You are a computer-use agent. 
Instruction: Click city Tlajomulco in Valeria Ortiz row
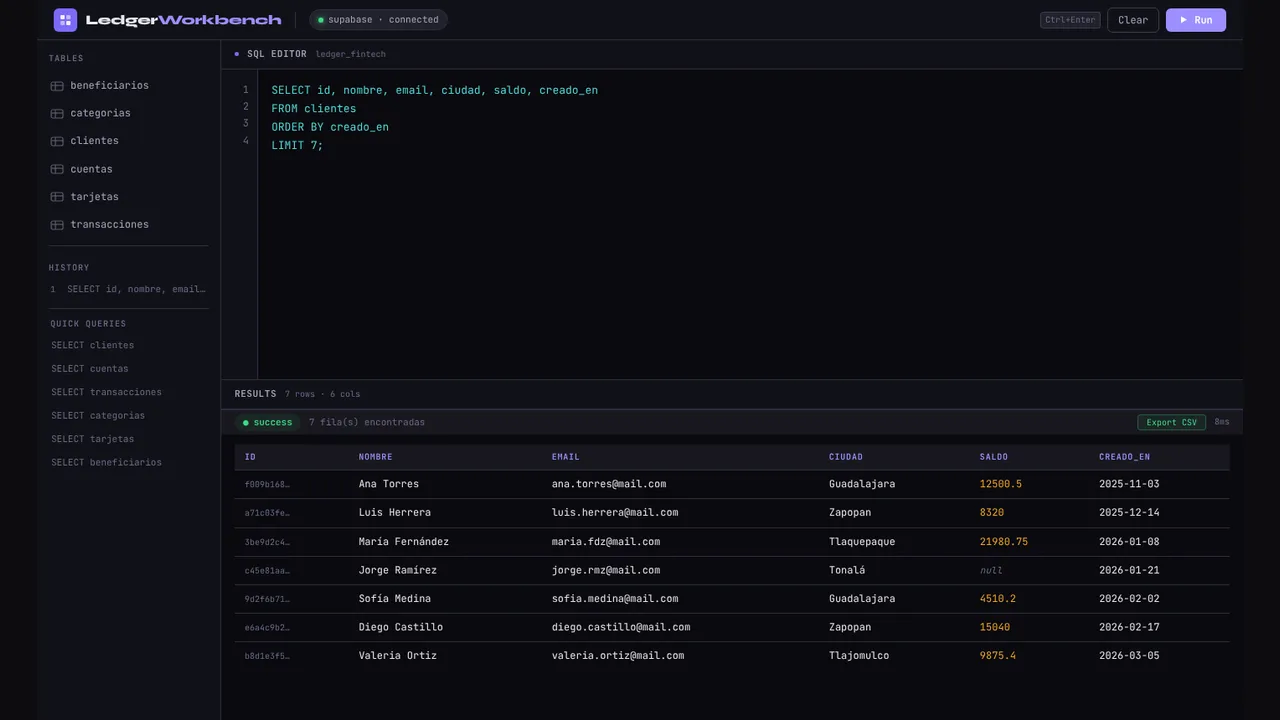(x=859, y=656)
